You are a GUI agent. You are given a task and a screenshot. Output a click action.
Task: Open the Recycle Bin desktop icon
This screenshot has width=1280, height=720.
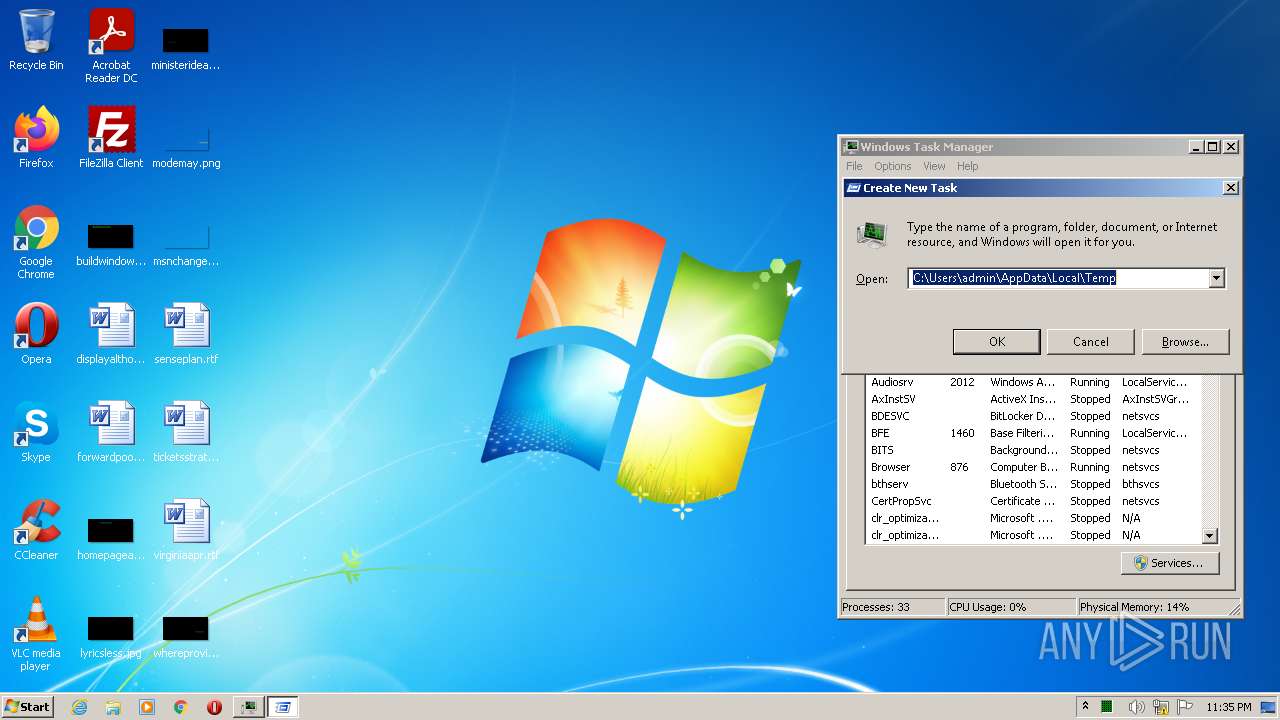(x=36, y=40)
